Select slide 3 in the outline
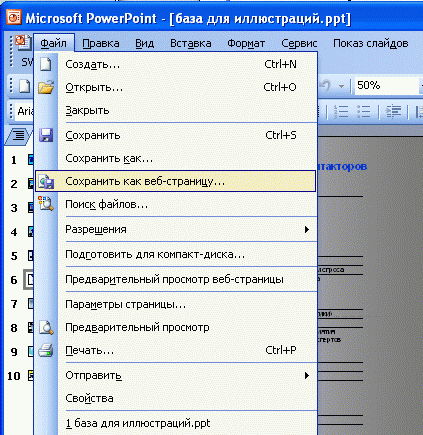423x435 pixels. [x=30, y=208]
